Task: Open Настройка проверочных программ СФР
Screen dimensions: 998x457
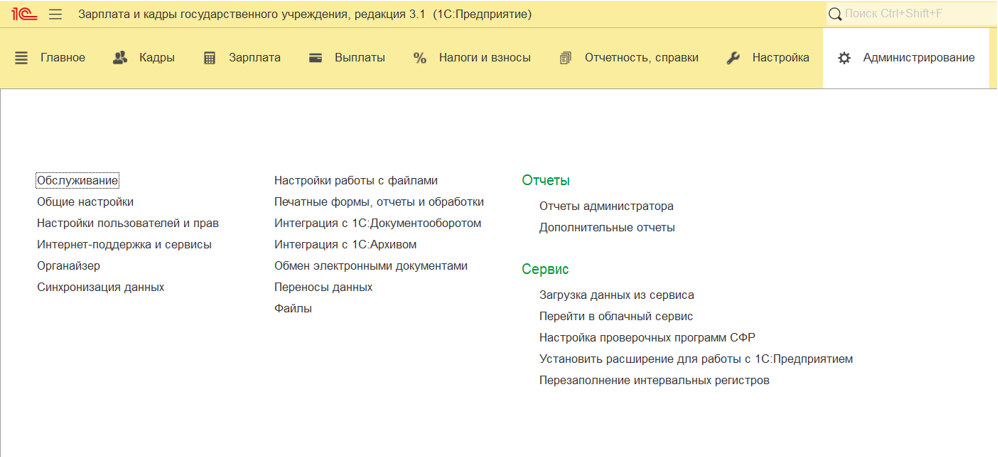Action: click(647, 337)
